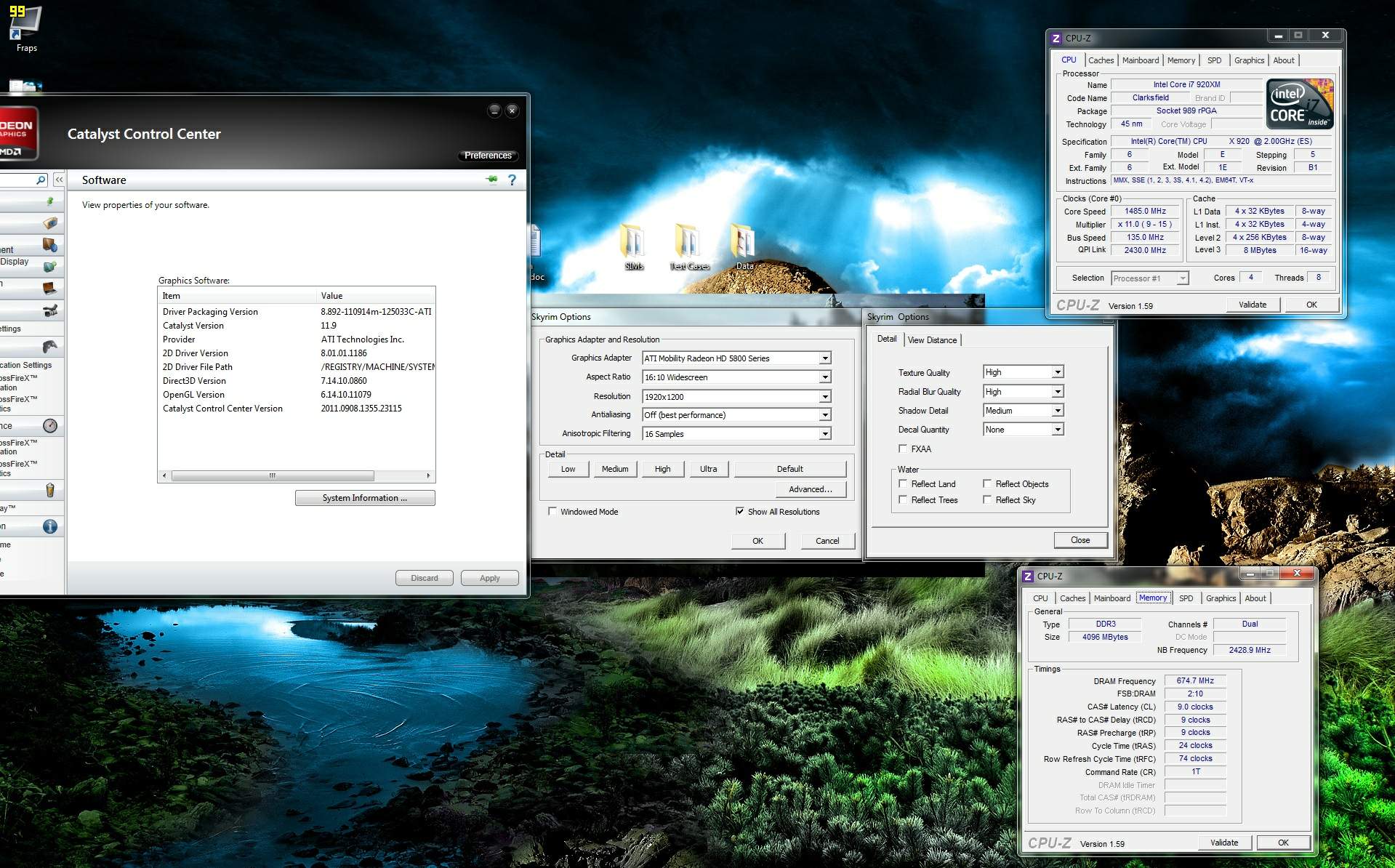The width and height of the screenshot is (1395, 868).
Task: Click the Default detail button
Action: click(x=789, y=468)
